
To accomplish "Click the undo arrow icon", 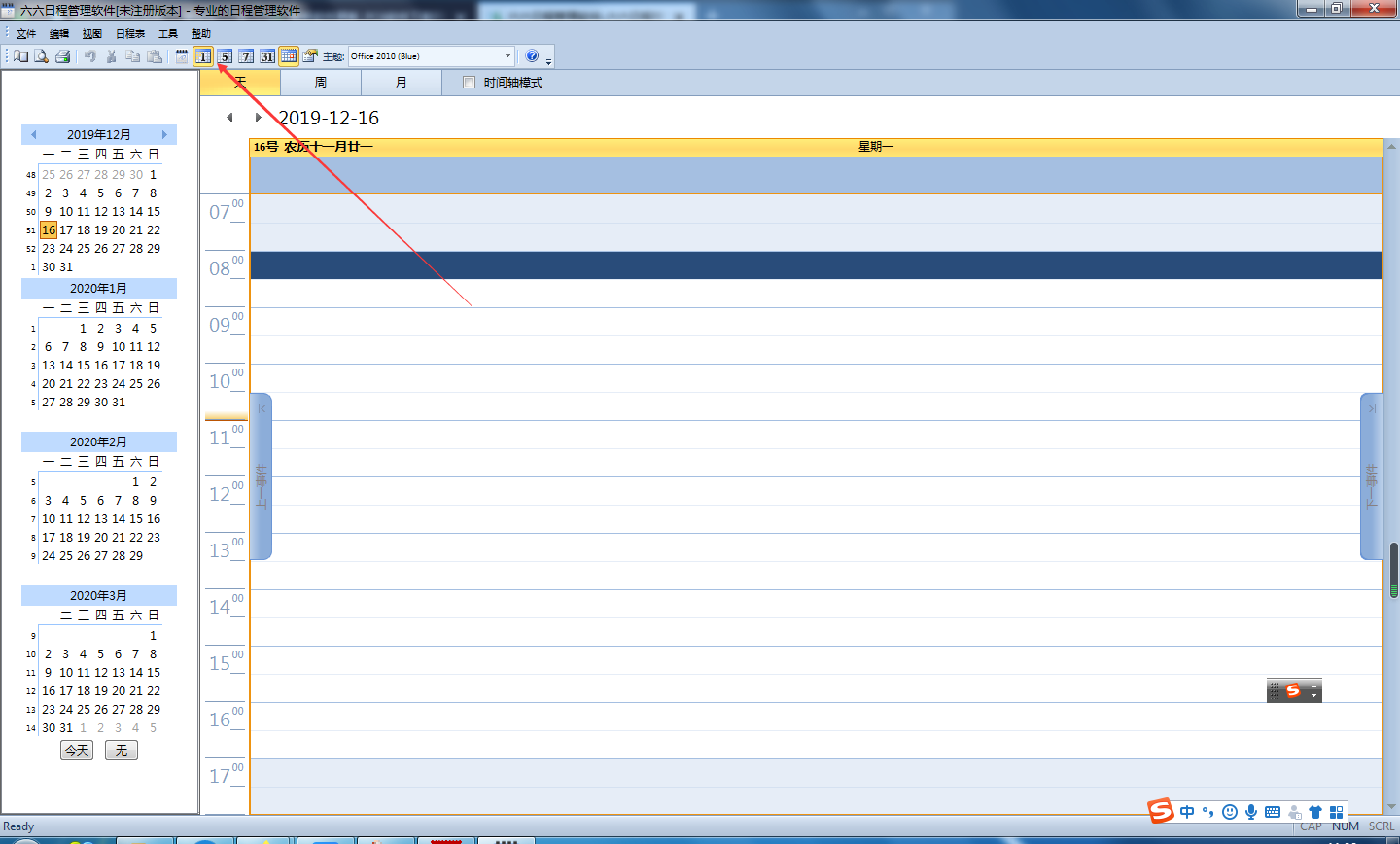I will pyautogui.click(x=89, y=56).
